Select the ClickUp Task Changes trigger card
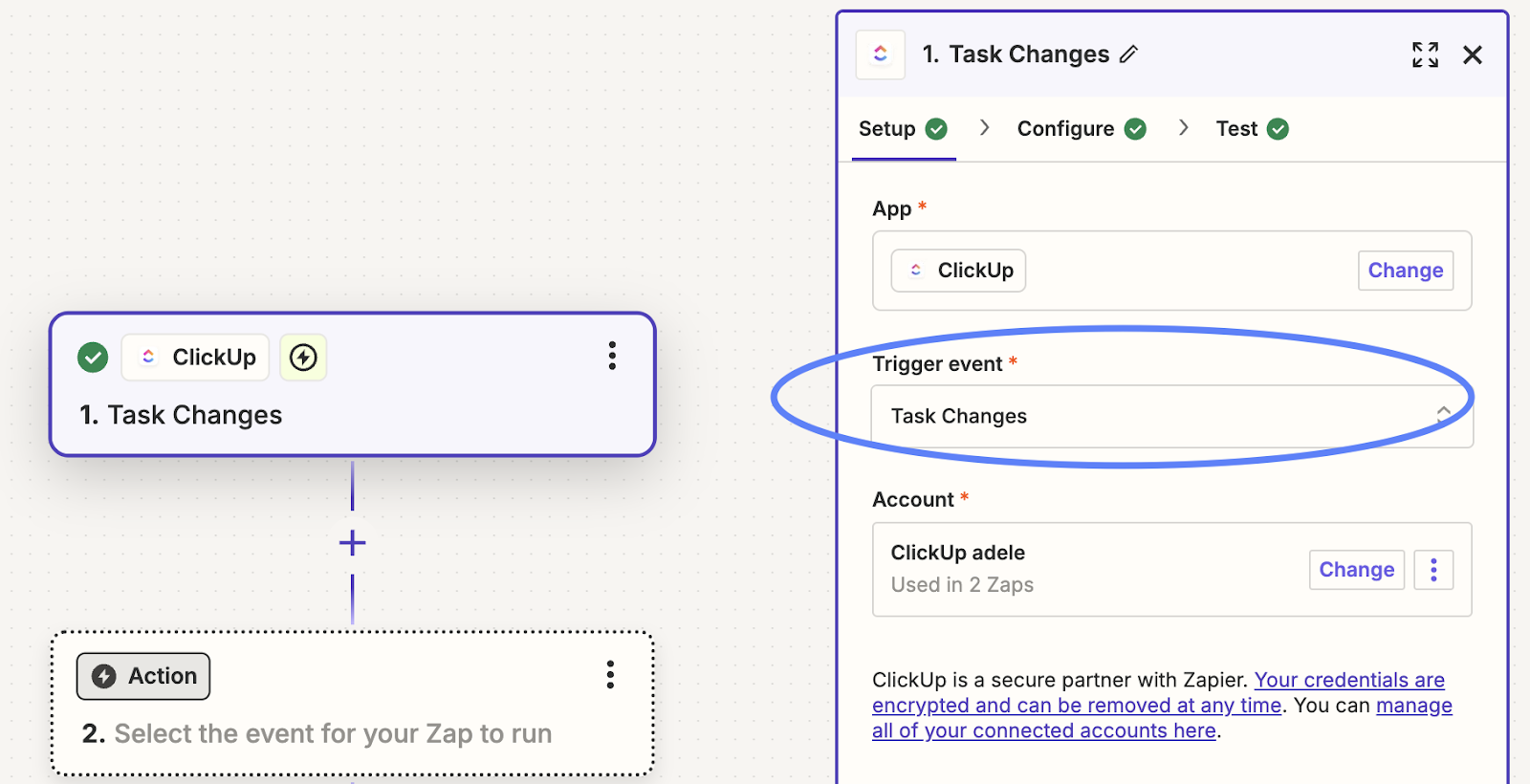The width and height of the screenshot is (1530, 784). point(352,413)
